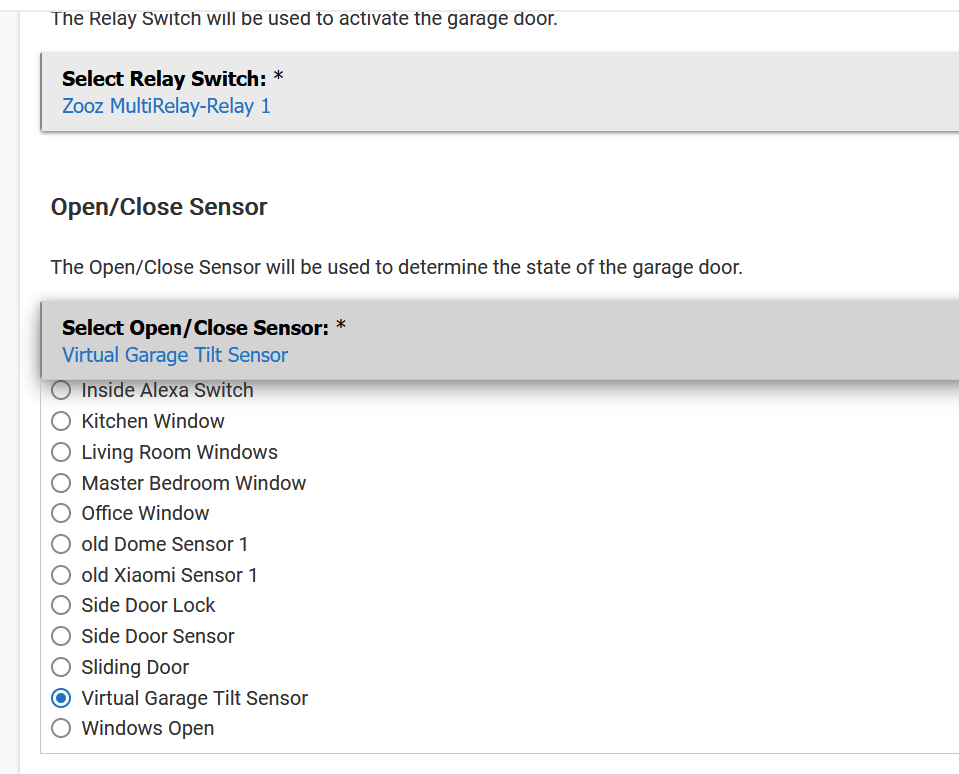This screenshot has height=774, width=959.
Task: Click the Windows Open label text
Action: pos(148,729)
